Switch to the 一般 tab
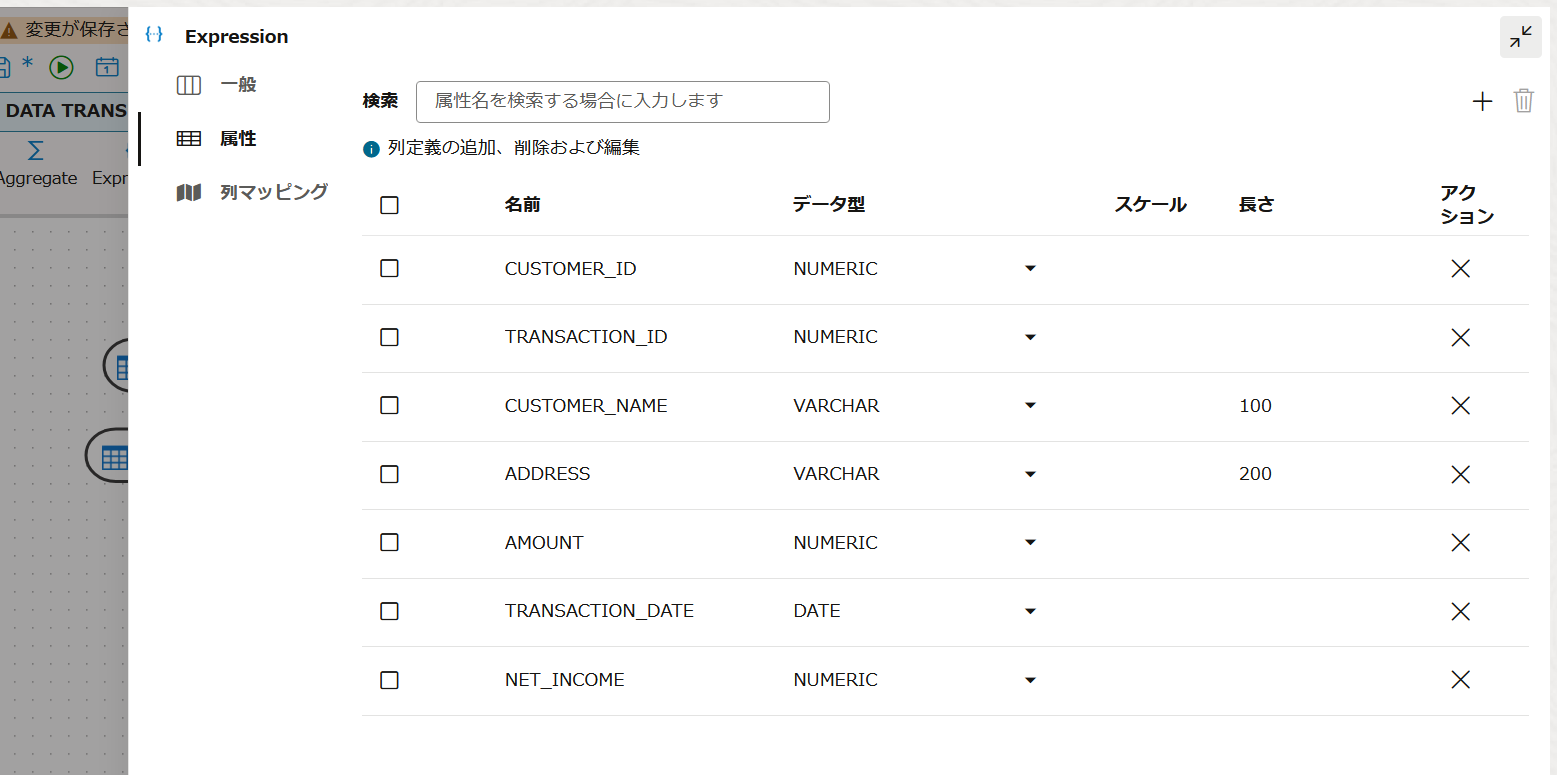The height and width of the screenshot is (775, 1557). [x=238, y=85]
